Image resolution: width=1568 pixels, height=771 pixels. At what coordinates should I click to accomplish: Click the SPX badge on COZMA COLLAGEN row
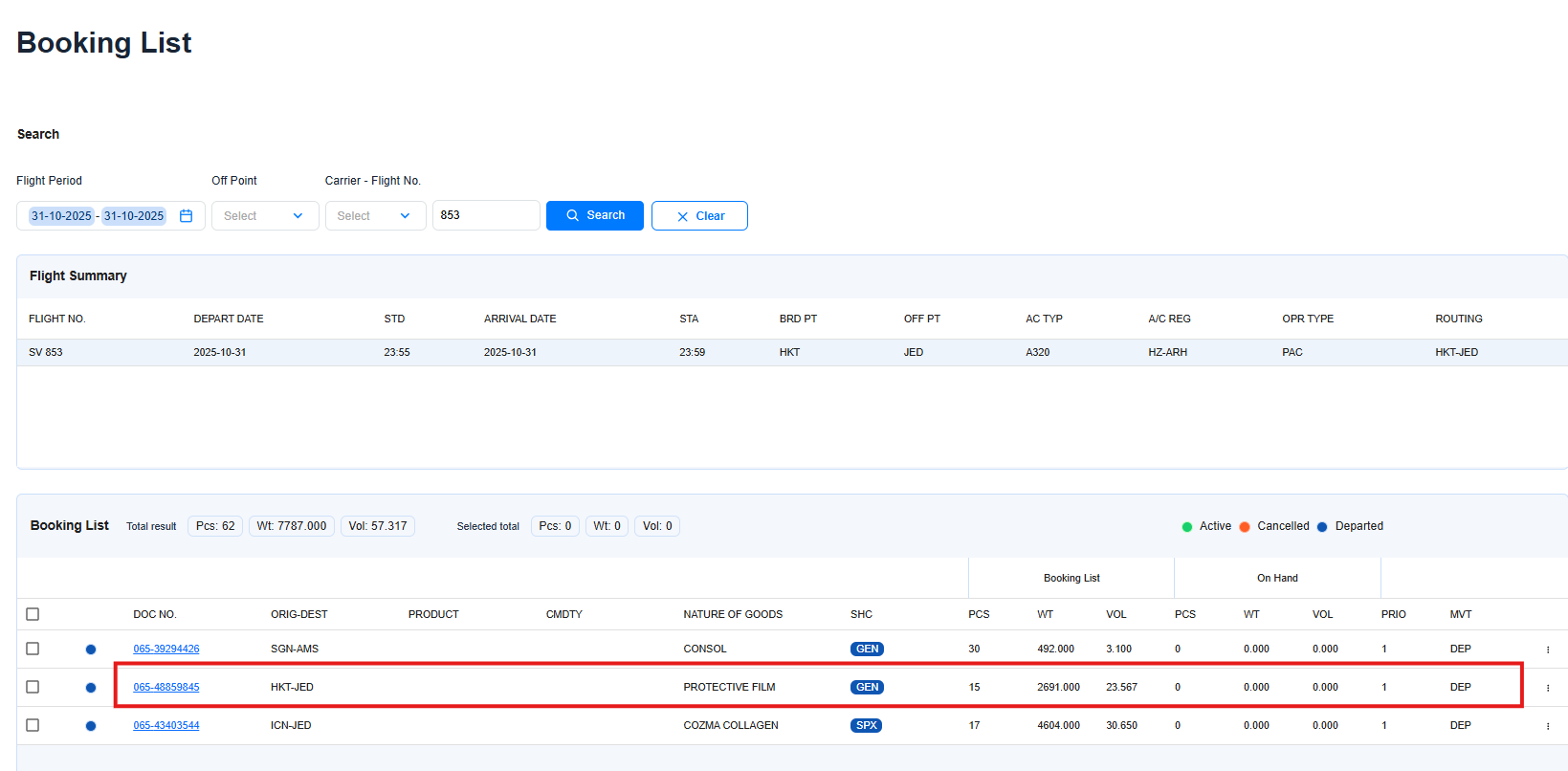click(866, 726)
